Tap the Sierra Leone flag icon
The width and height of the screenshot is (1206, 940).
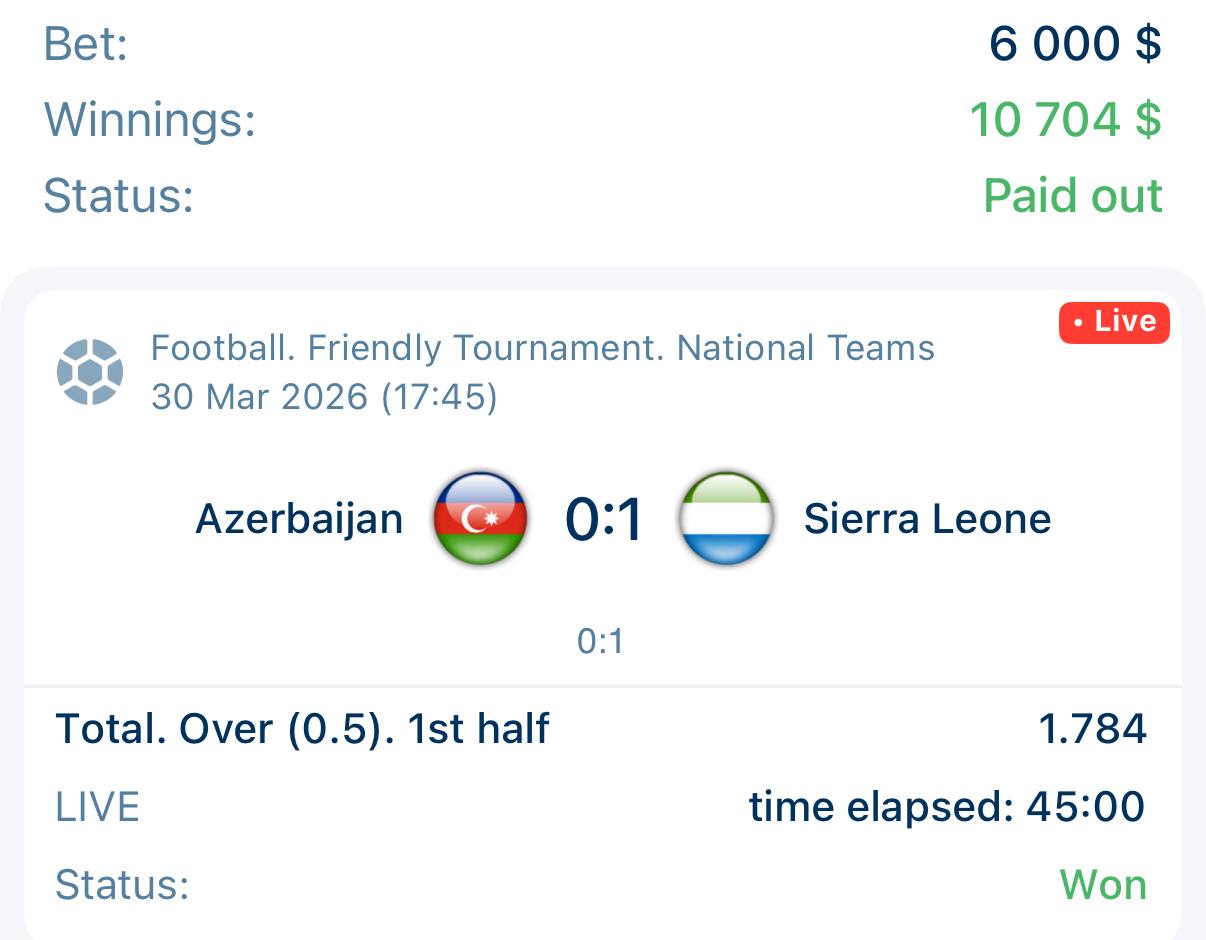pos(725,518)
